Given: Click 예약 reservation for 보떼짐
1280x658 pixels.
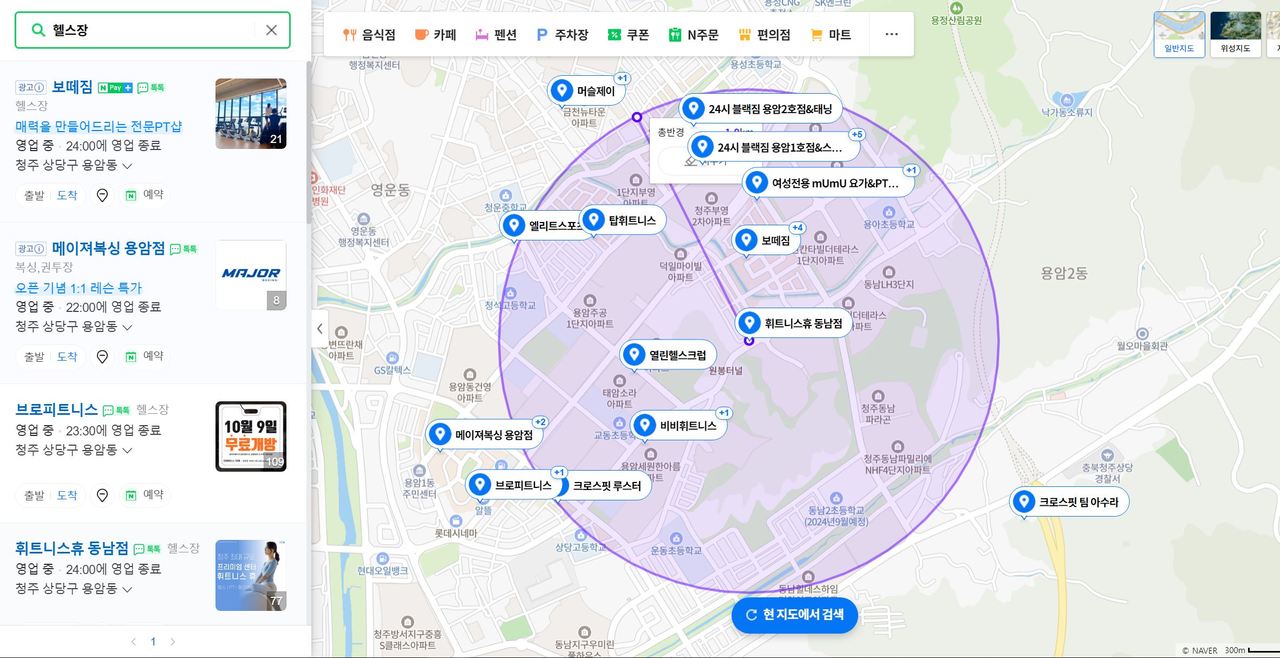Looking at the screenshot, I should coord(144,195).
